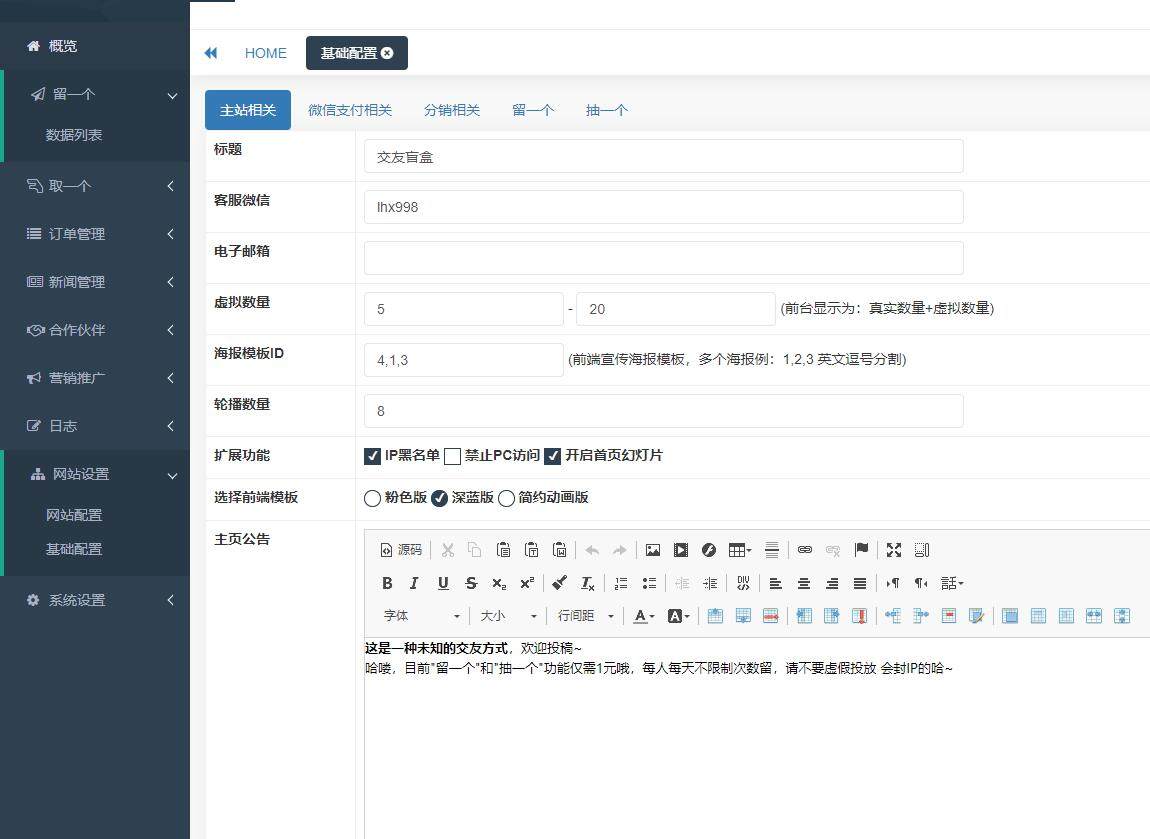The width and height of the screenshot is (1150, 839).
Task: Open the text color picker in the editor
Action: tap(642, 616)
